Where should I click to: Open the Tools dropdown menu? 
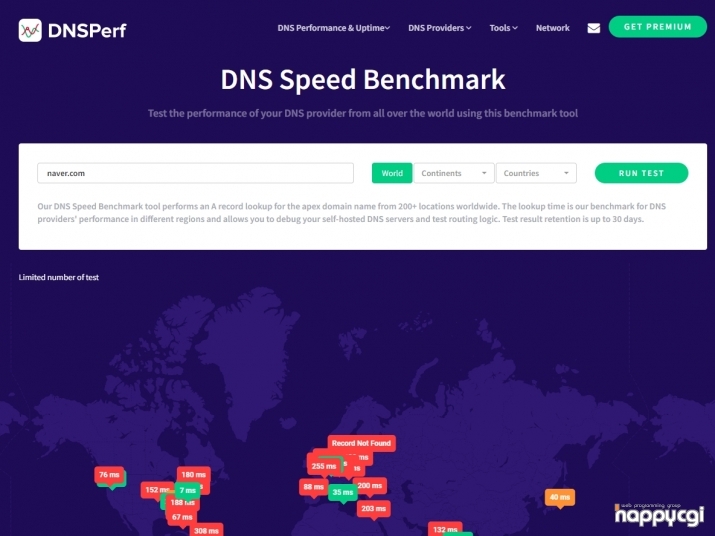coord(503,28)
